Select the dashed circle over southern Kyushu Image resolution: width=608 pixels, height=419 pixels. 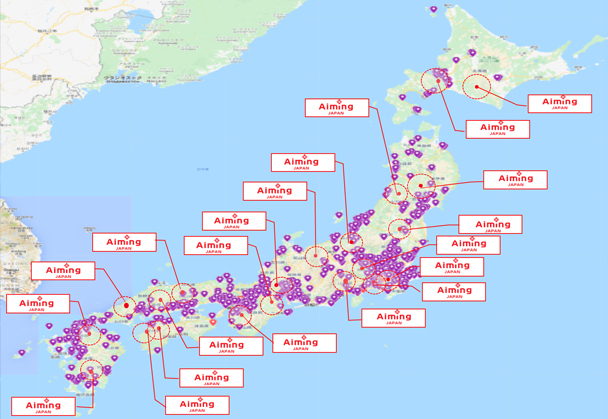coord(91,371)
